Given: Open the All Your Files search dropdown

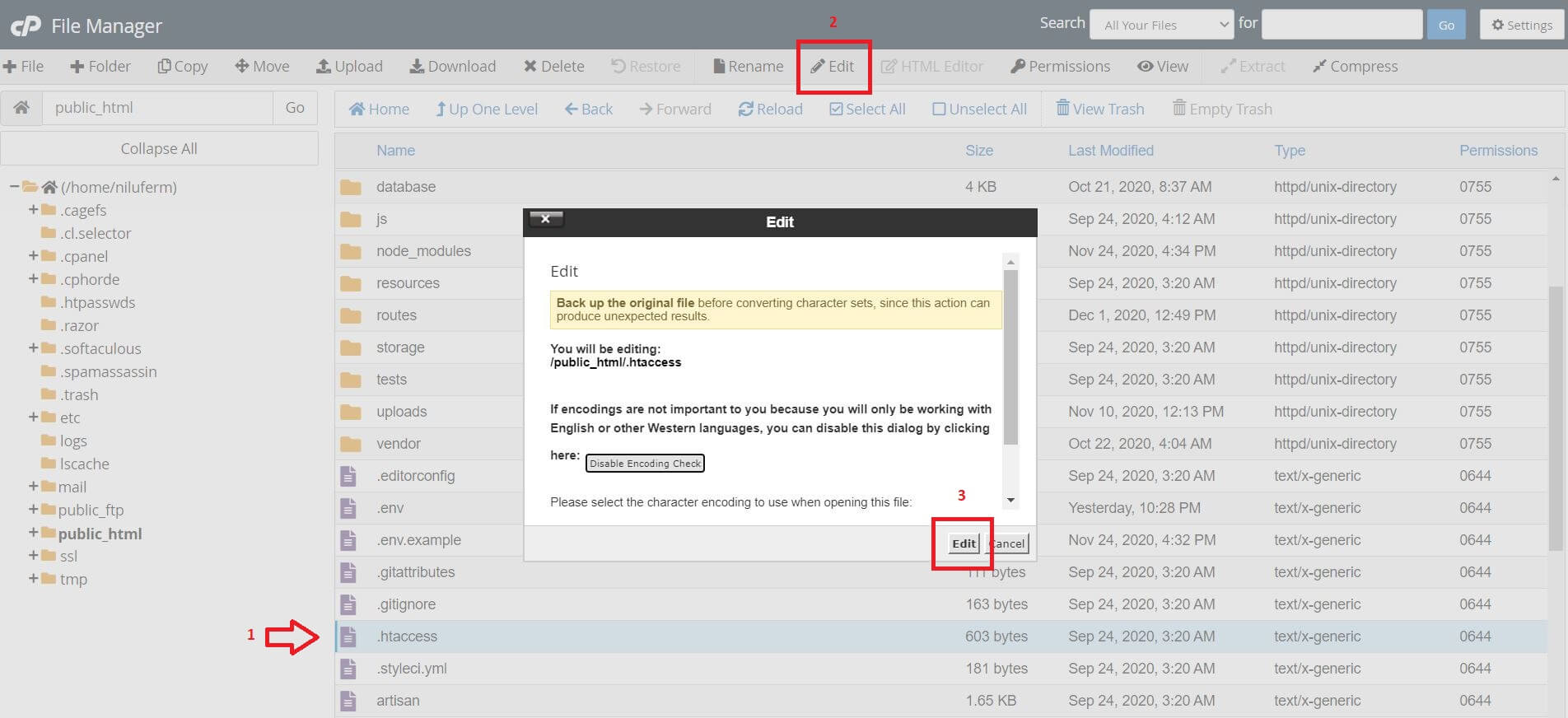Looking at the screenshot, I should [x=1162, y=25].
